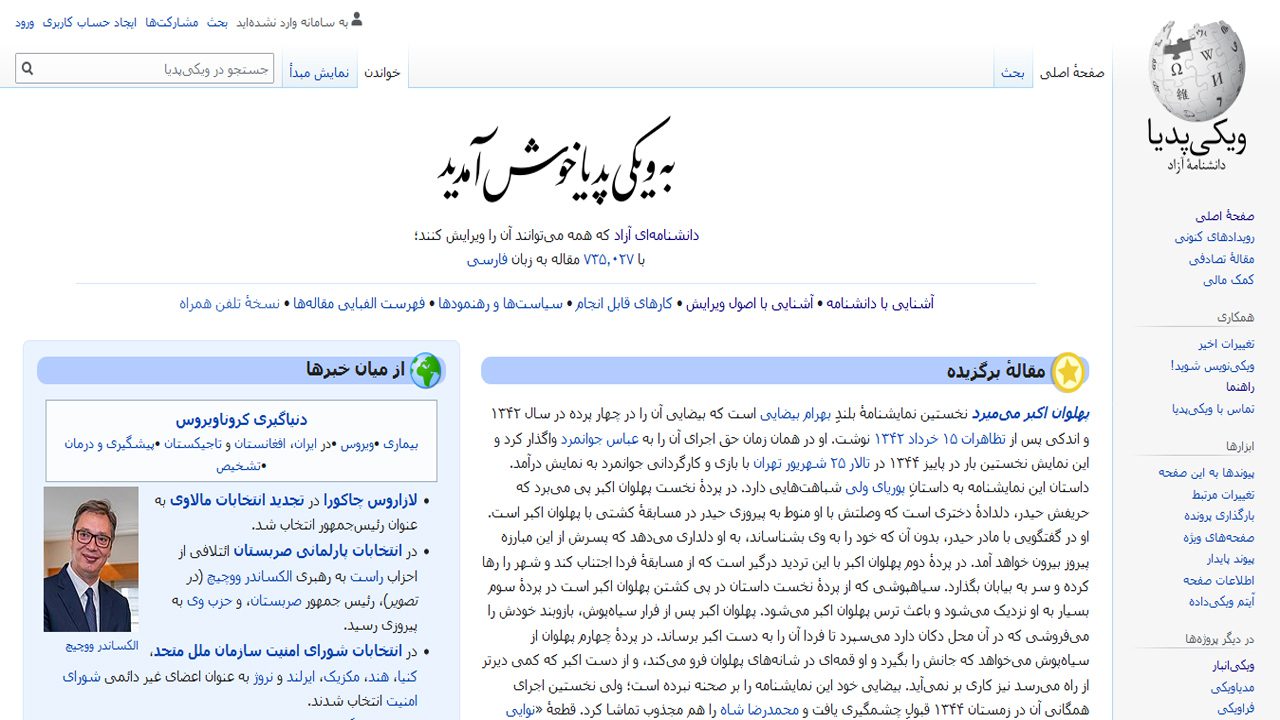Image resolution: width=1280 pixels, height=720 pixels.
Task: Click the globe icon beside news heading
Action: 426,371
